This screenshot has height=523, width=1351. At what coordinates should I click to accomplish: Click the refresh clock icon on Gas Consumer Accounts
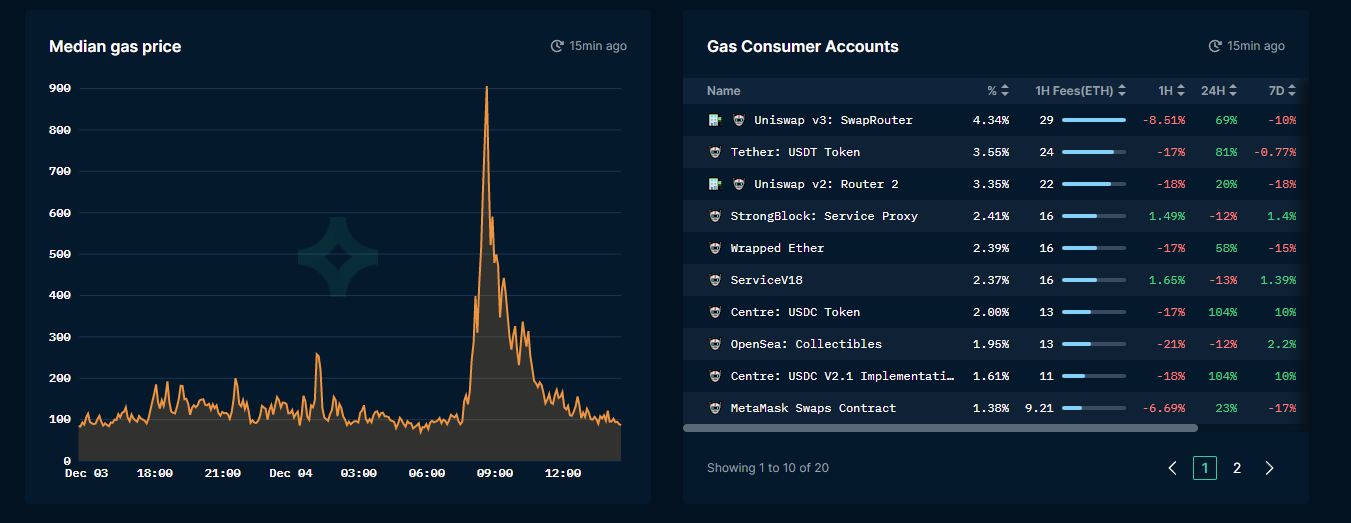pyautogui.click(x=1215, y=46)
